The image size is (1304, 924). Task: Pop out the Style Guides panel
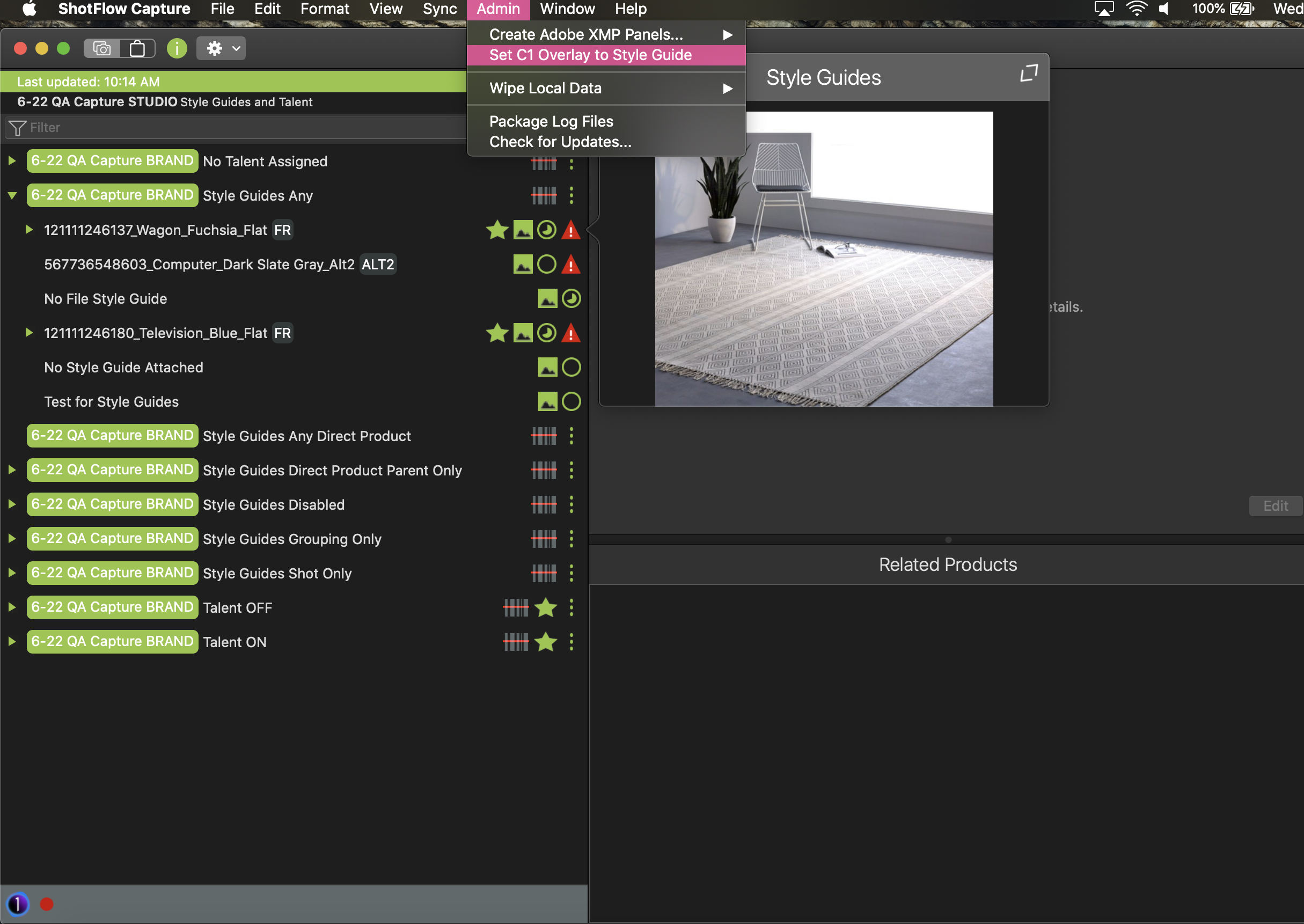[1029, 74]
